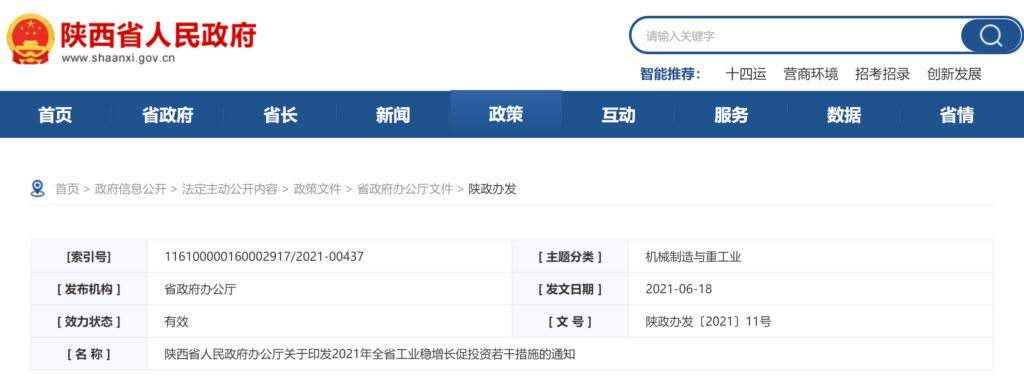Click the 主题分类 field label
This screenshot has width=1024, height=382.
(570, 257)
